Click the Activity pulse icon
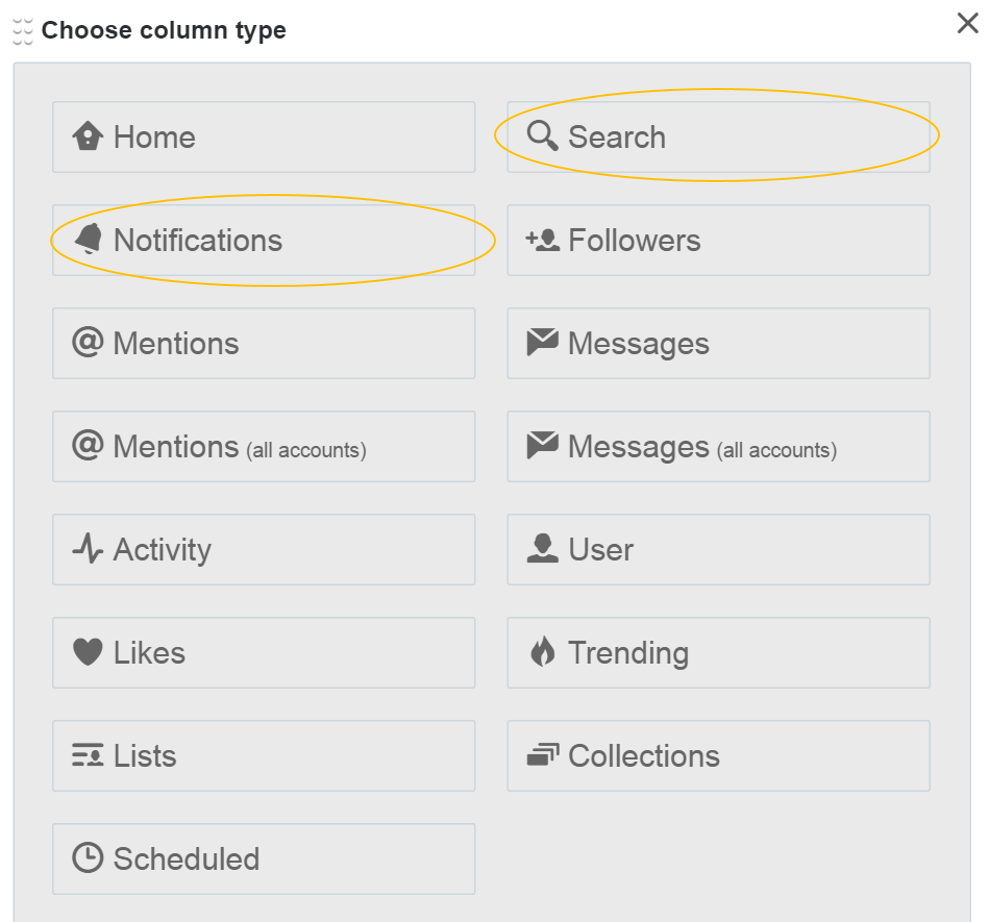The image size is (989, 922). (x=88, y=549)
